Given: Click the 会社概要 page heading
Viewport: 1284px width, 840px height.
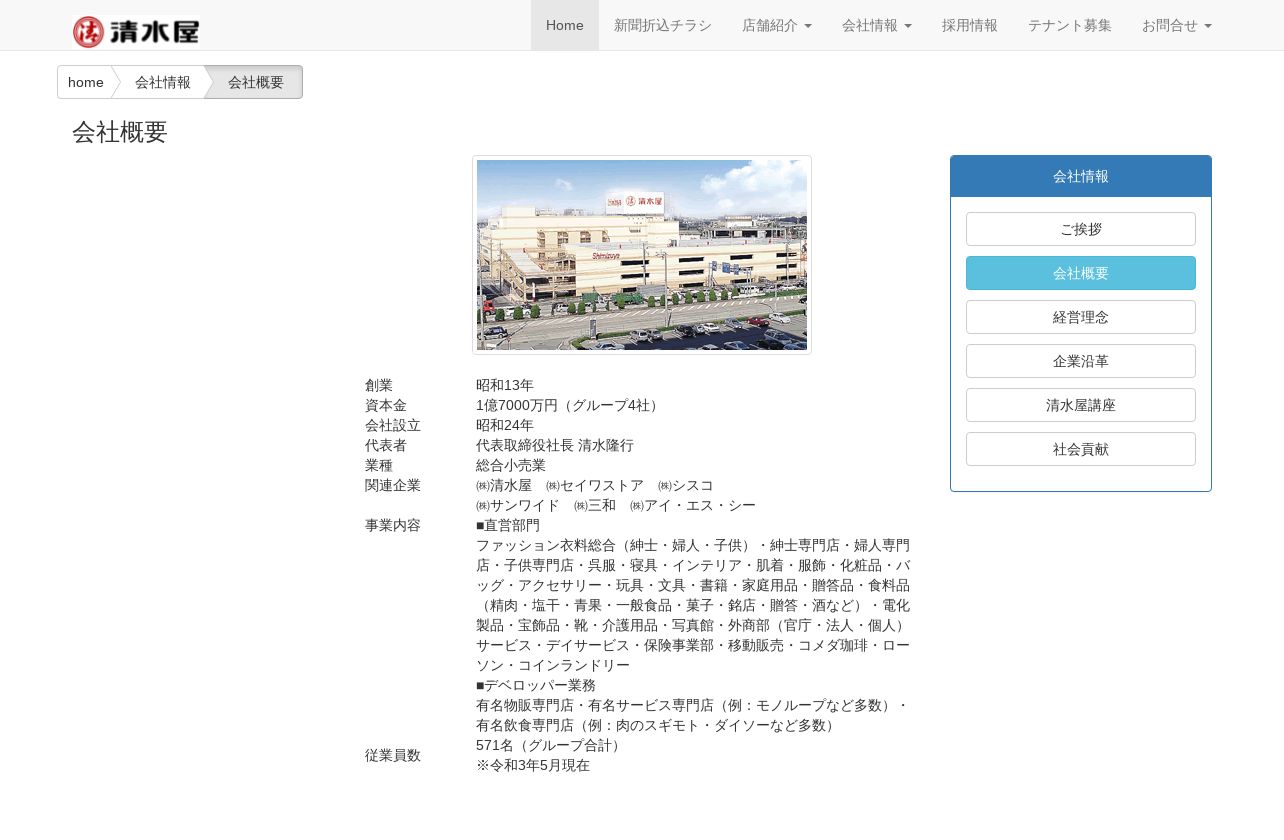Looking at the screenshot, I should (120, 132).
